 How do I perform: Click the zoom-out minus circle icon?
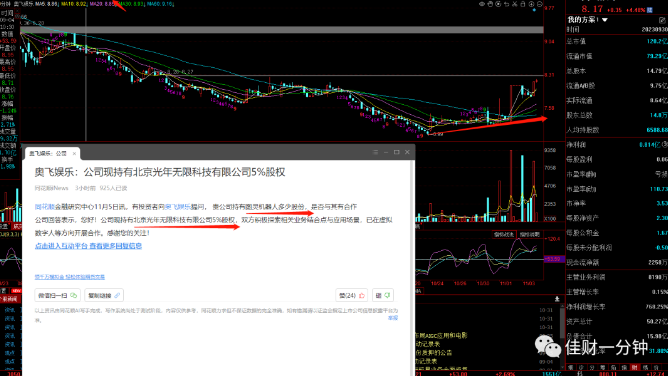pyautogui.click(x=540, y=4)
